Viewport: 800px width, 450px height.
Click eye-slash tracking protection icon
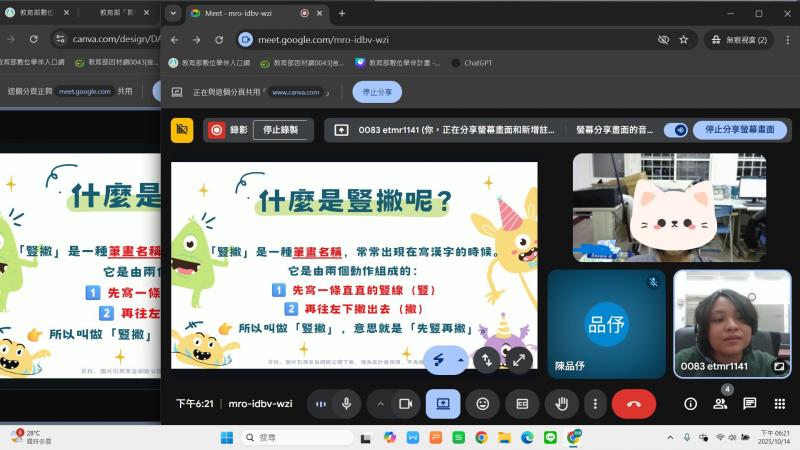pos(663,40)
